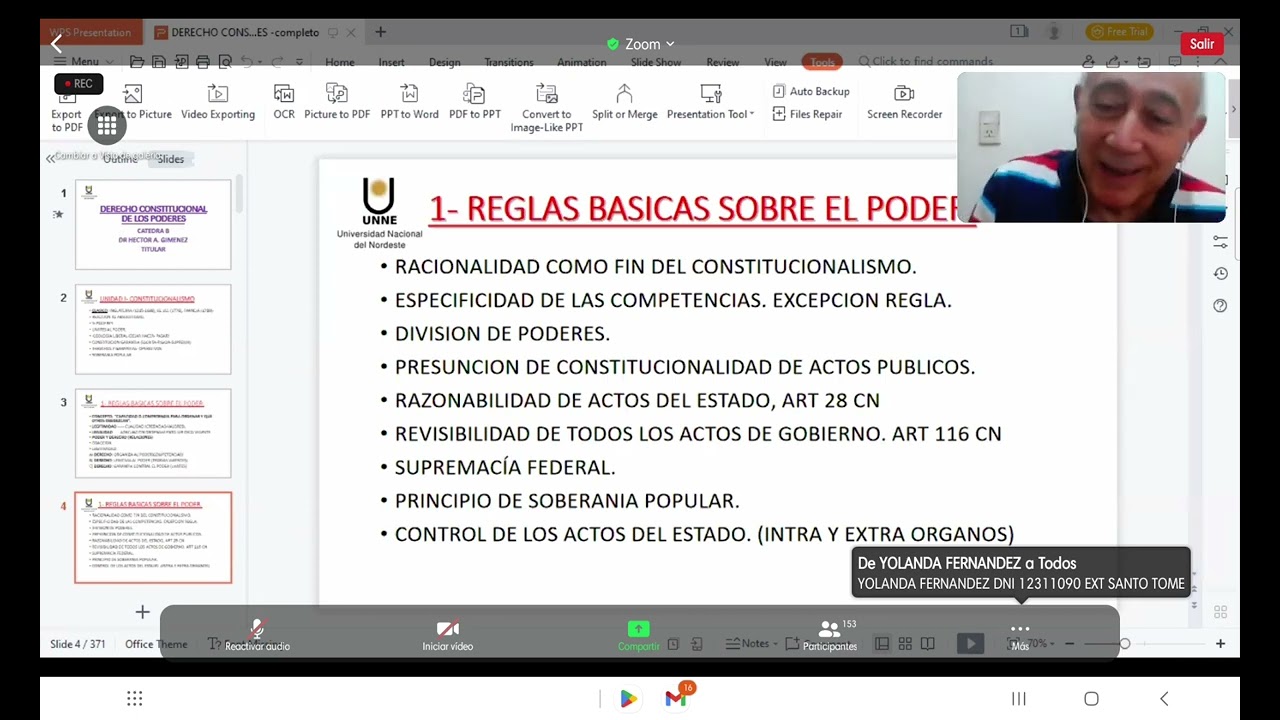Viewport: 1280px width, 720px height.
Task: Open the Review ribbon tab
Action: (723, 62)
